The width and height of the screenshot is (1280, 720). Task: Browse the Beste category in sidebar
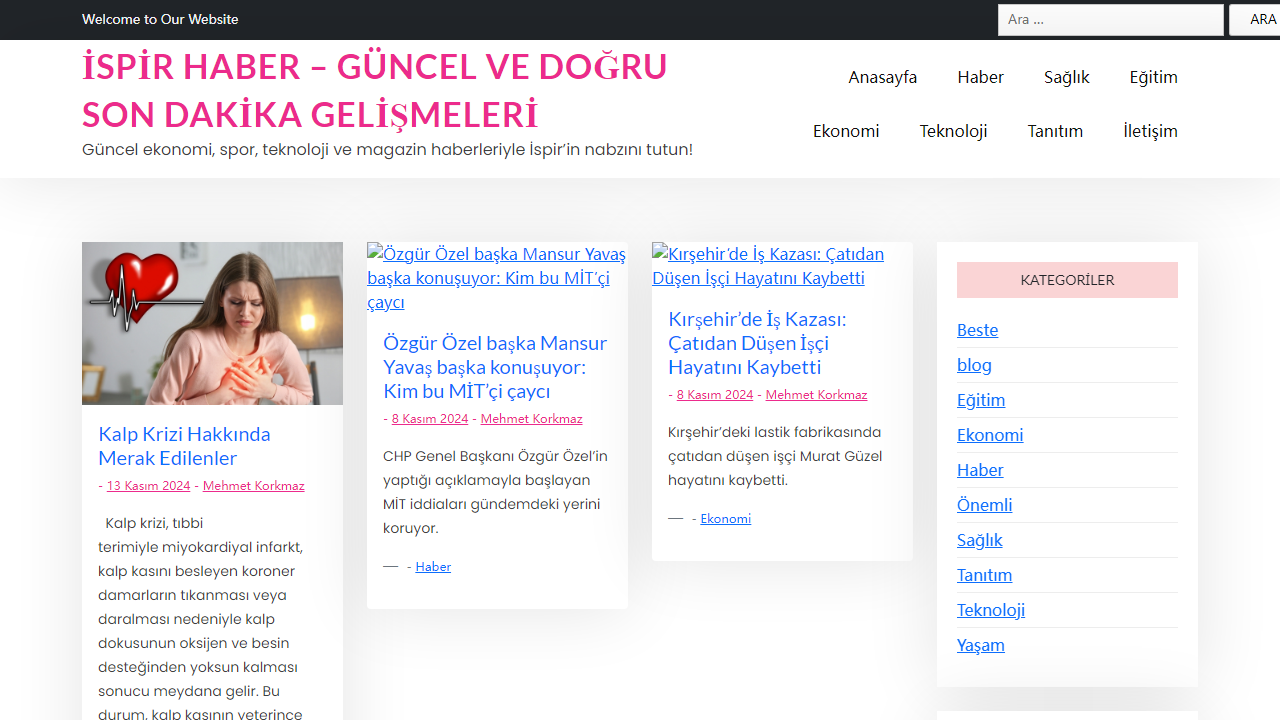coord(977,330)
